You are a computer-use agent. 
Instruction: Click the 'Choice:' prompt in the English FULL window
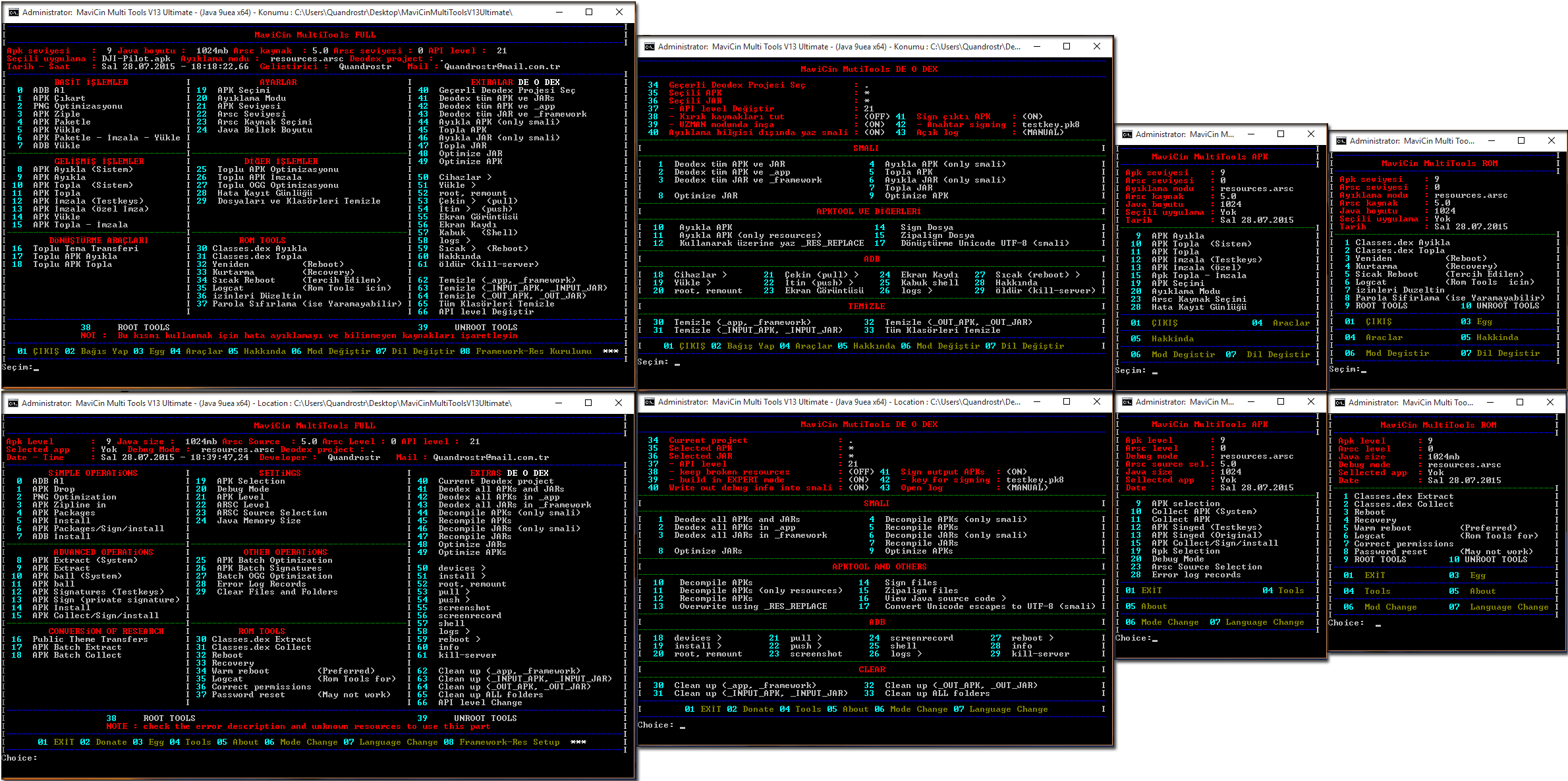point(19,758)
